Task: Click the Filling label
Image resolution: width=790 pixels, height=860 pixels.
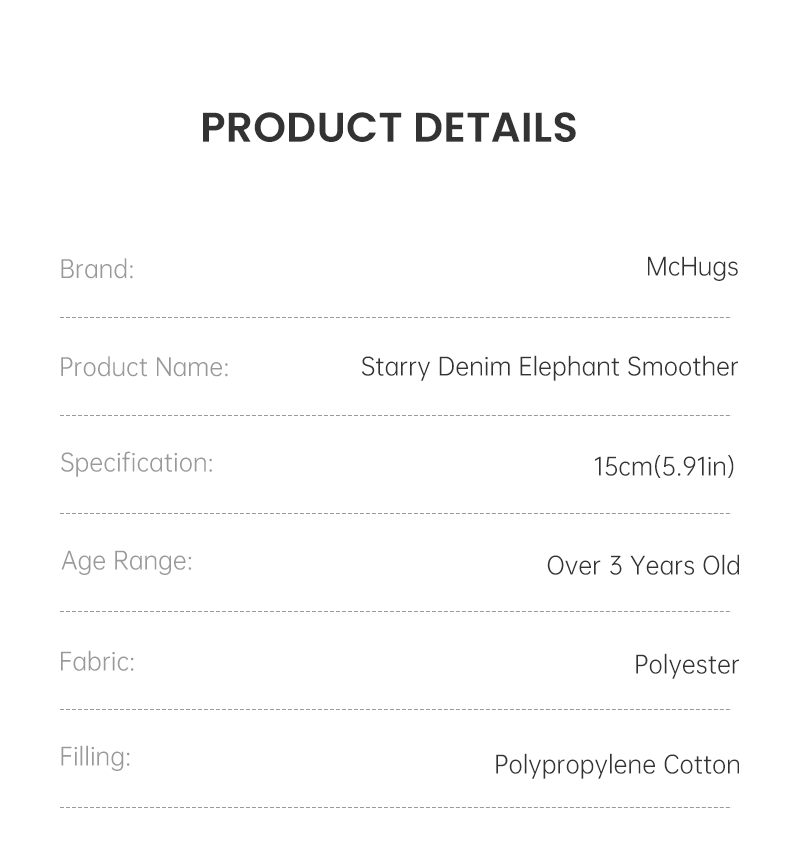Action: [x=95, y=757]
